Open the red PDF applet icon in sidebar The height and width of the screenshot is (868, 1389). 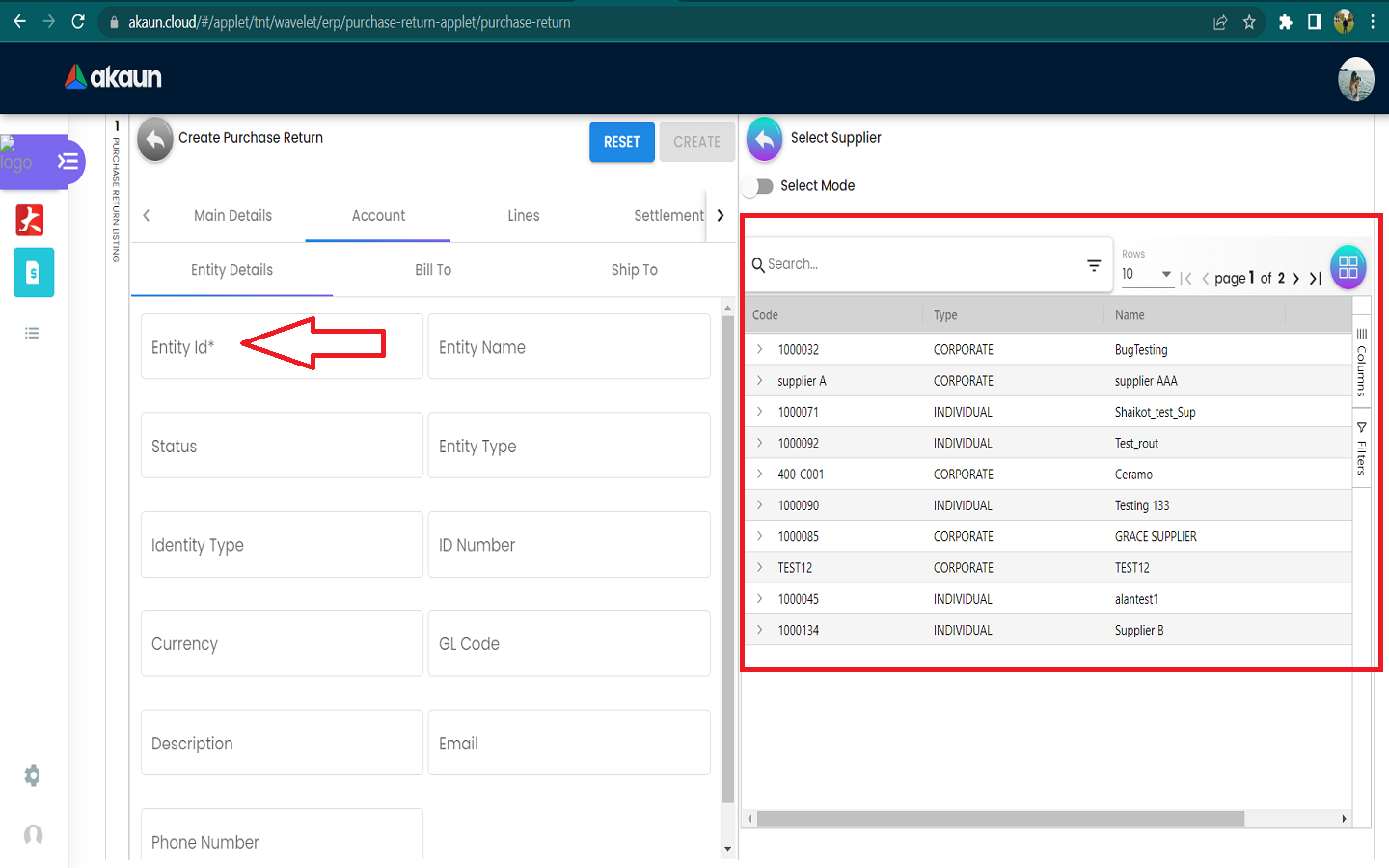click(30, 221)
